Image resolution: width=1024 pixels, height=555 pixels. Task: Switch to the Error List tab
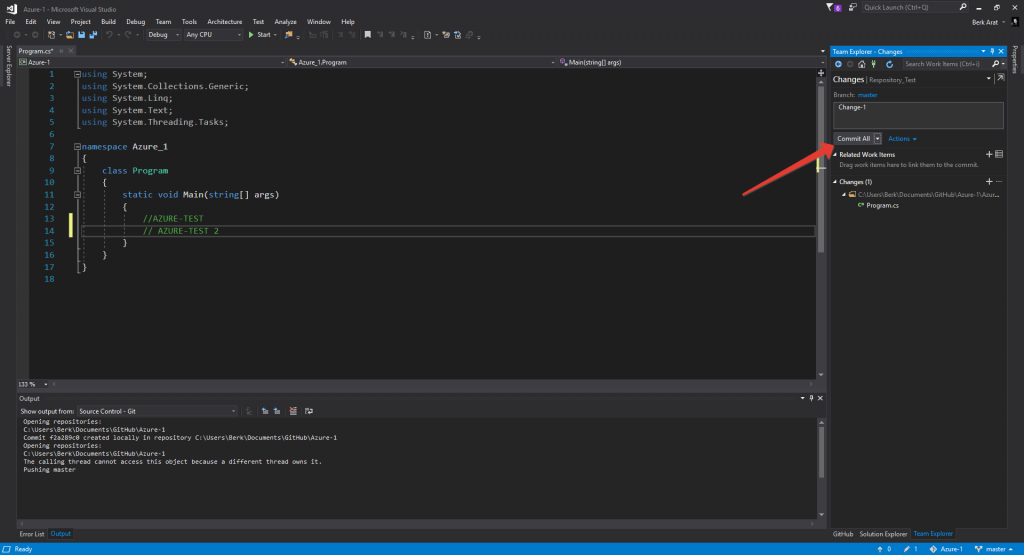point(31,534)
